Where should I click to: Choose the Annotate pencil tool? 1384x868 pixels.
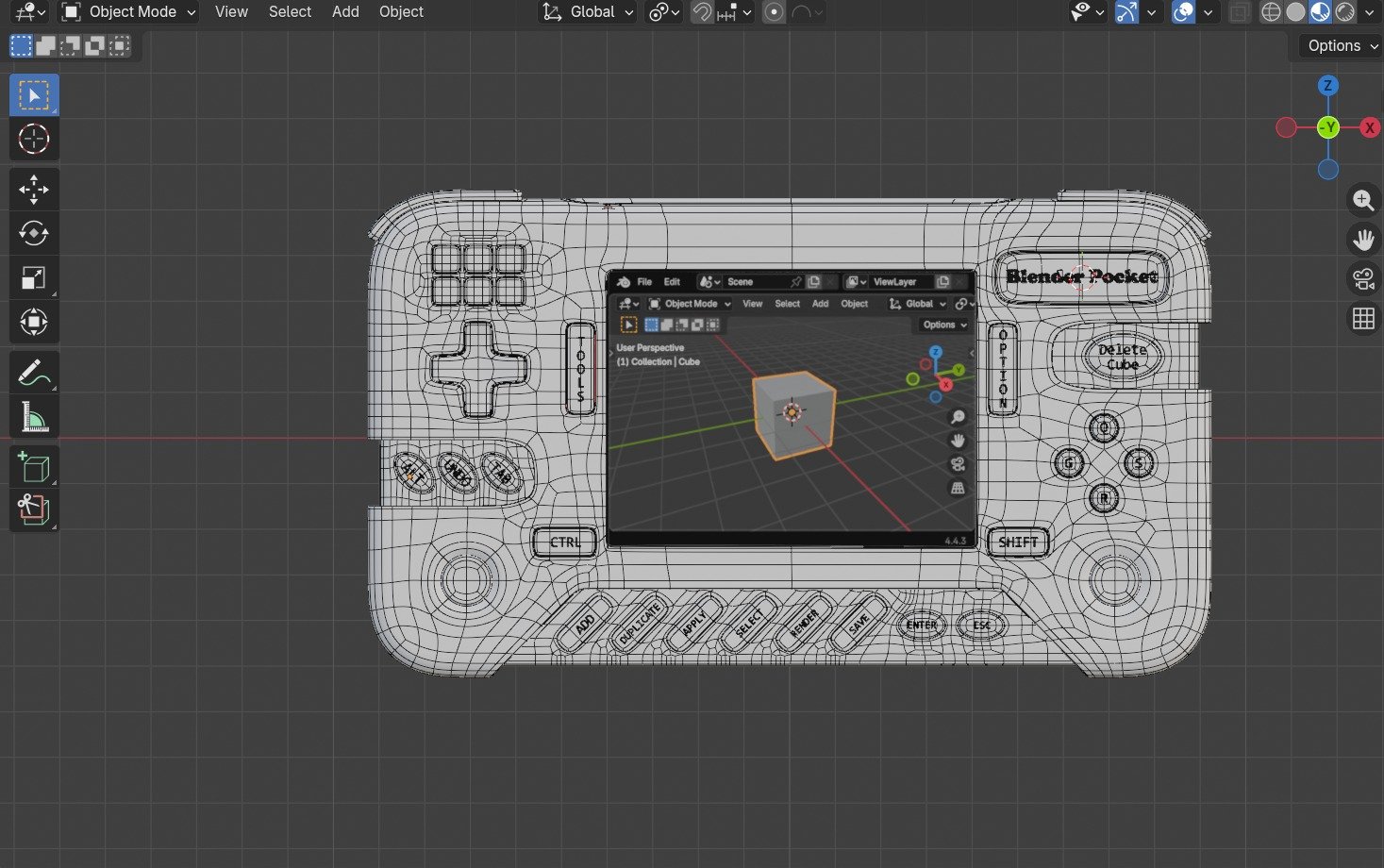coord(34,374)
